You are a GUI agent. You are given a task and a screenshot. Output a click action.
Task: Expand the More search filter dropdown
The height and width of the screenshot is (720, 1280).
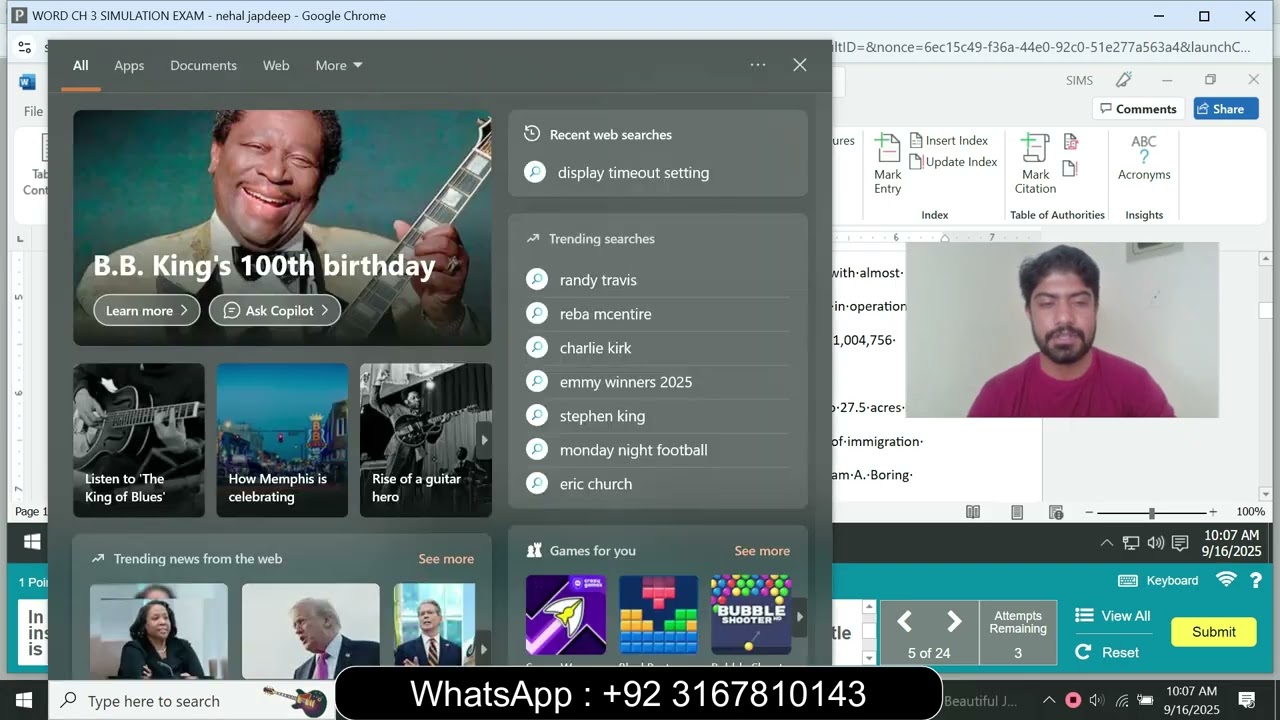pyautogui.click(x=339, y=65)
